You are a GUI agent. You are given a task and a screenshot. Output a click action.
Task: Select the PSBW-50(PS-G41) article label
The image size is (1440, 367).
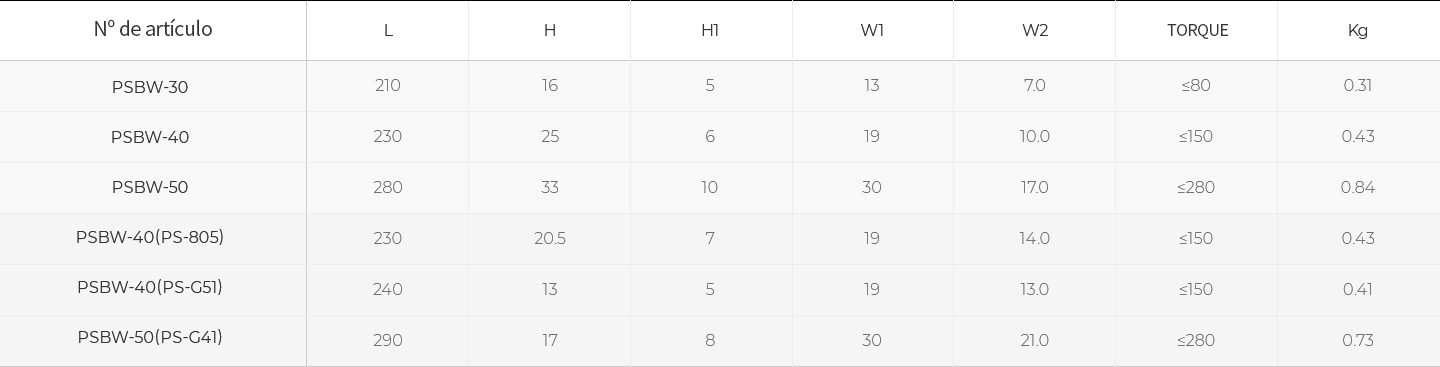[x=150, y=337]
